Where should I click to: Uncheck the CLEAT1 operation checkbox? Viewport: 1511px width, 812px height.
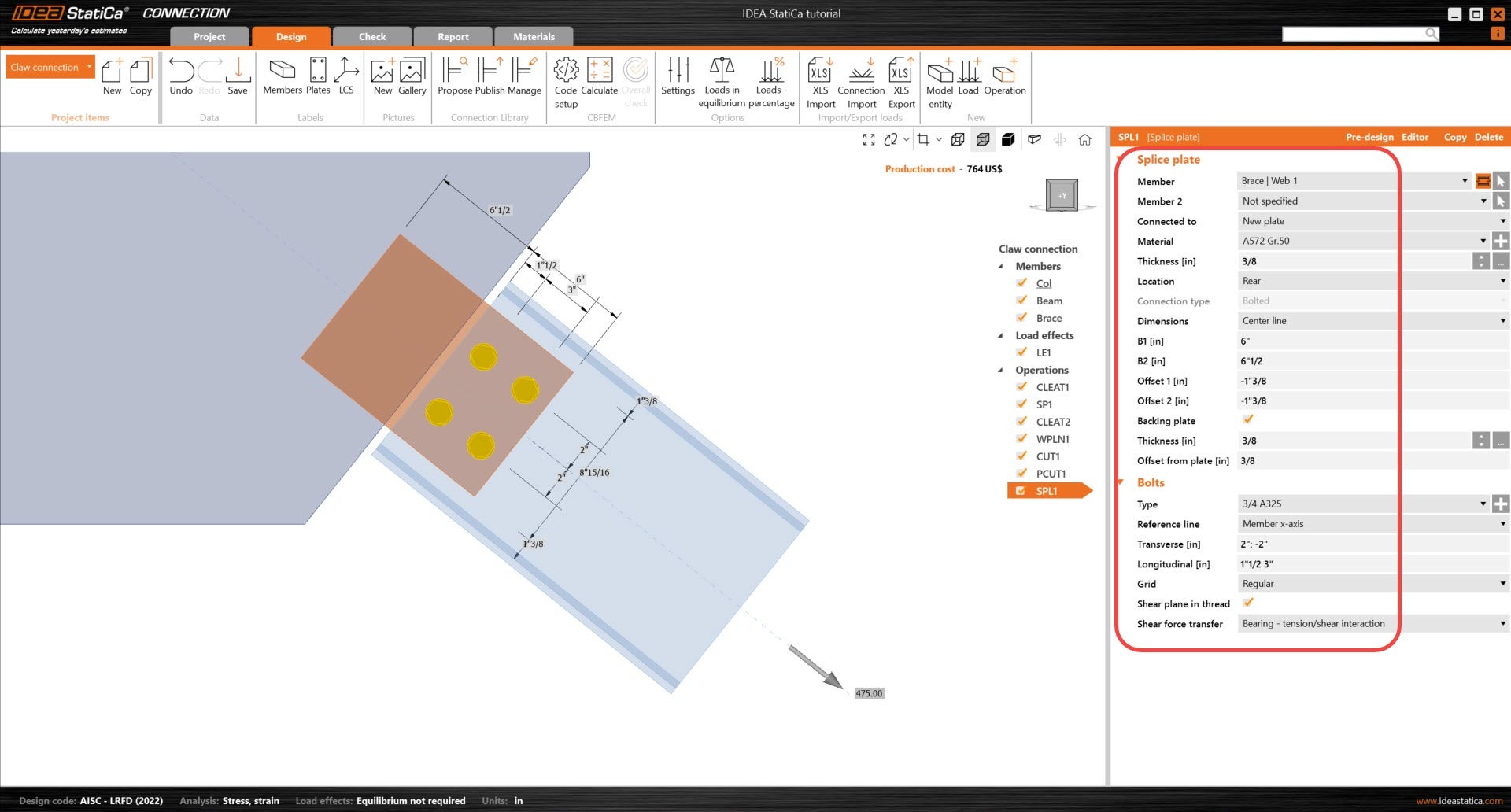[1021, 387]
